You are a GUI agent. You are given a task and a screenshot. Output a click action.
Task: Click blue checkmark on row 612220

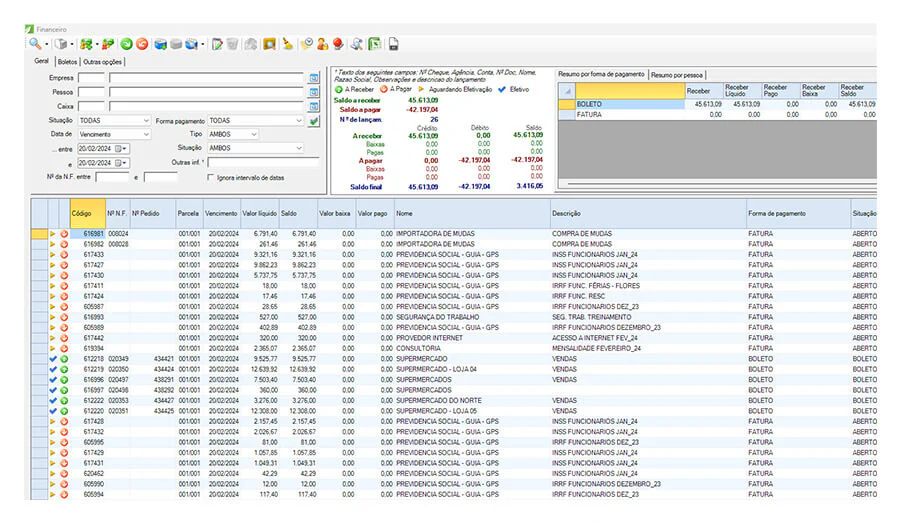pyautogui.click(x=53, y=411)
